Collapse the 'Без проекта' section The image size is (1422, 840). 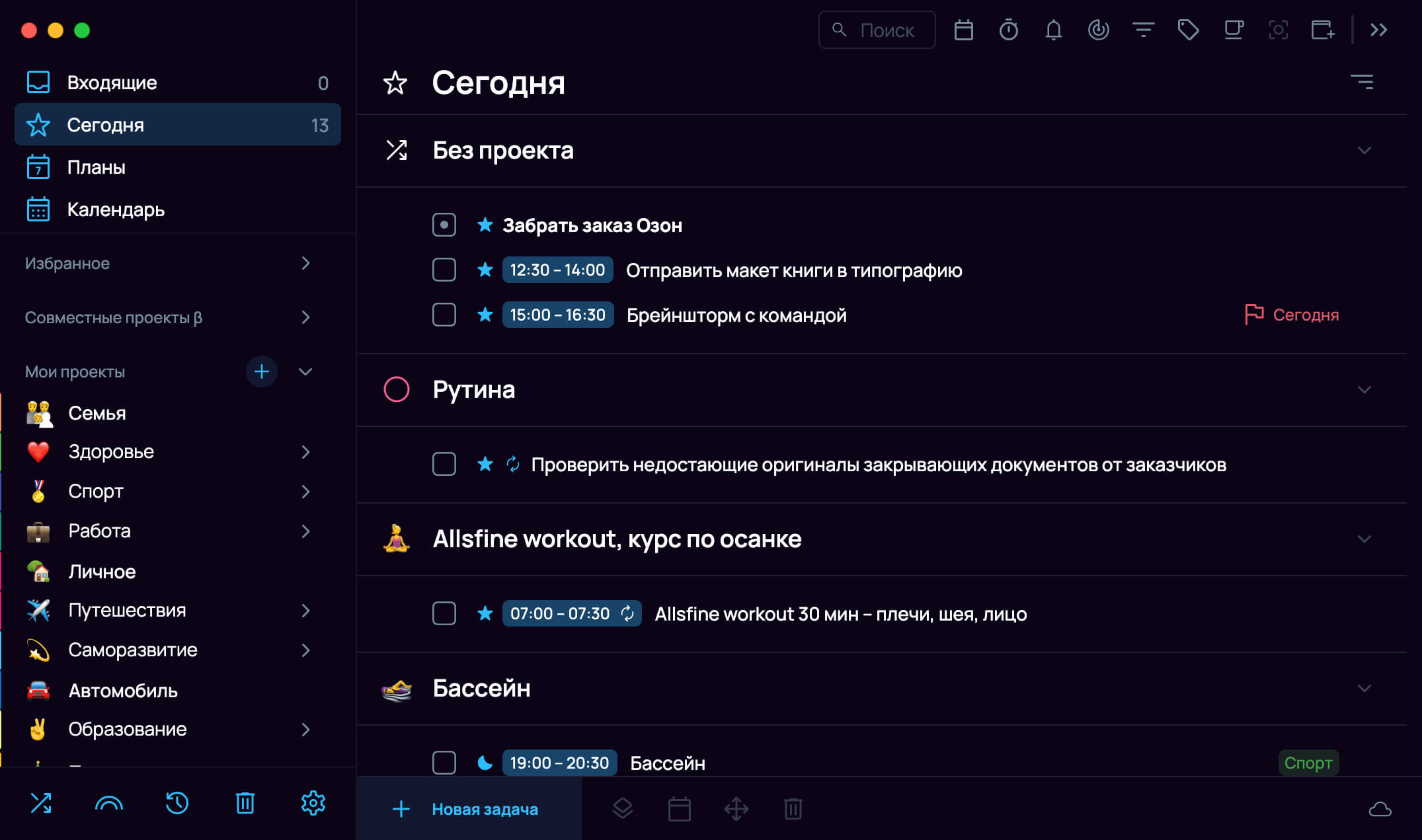(x=1364, y=151)
